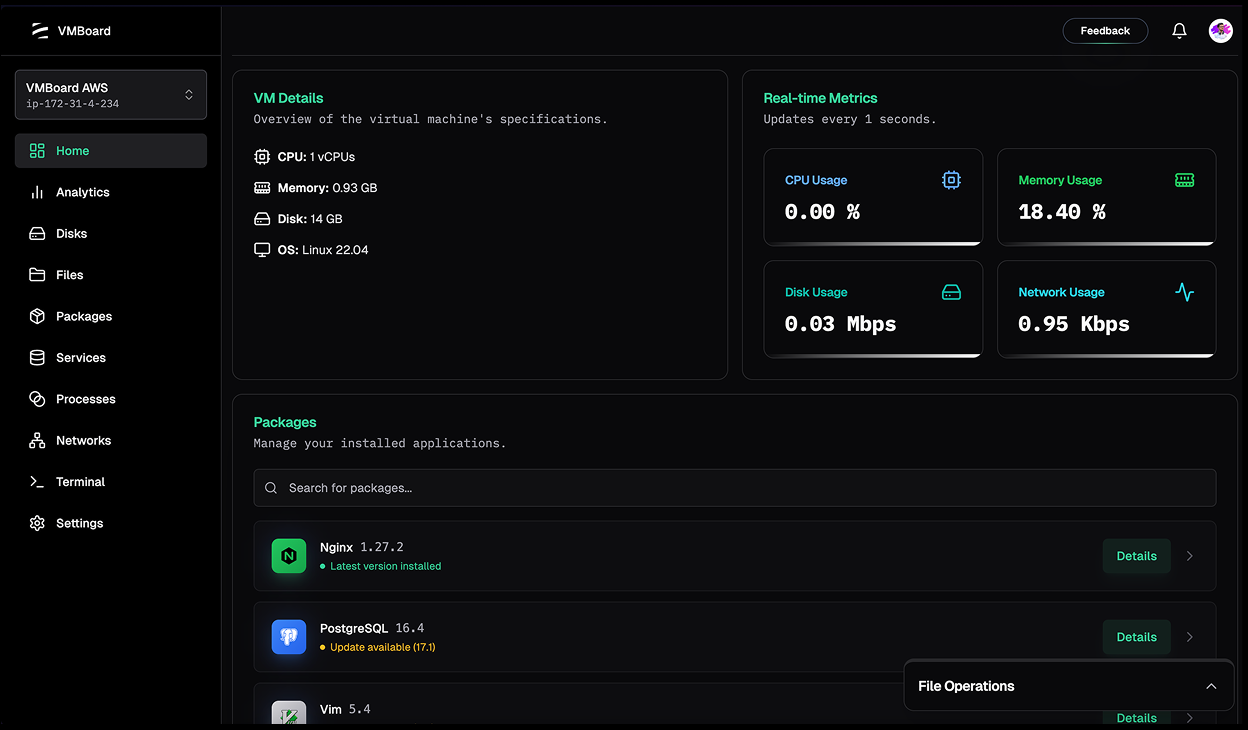Image resolution: width=1248 pixels, height=730 pixels.
Task: Click the Disk Usage drive icon
Action: click(x=951, y=292)
